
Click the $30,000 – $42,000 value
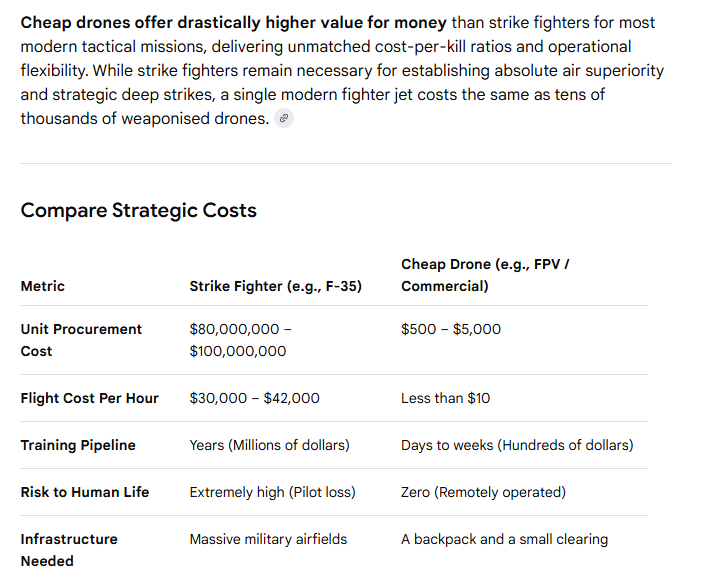click(254, 398)
